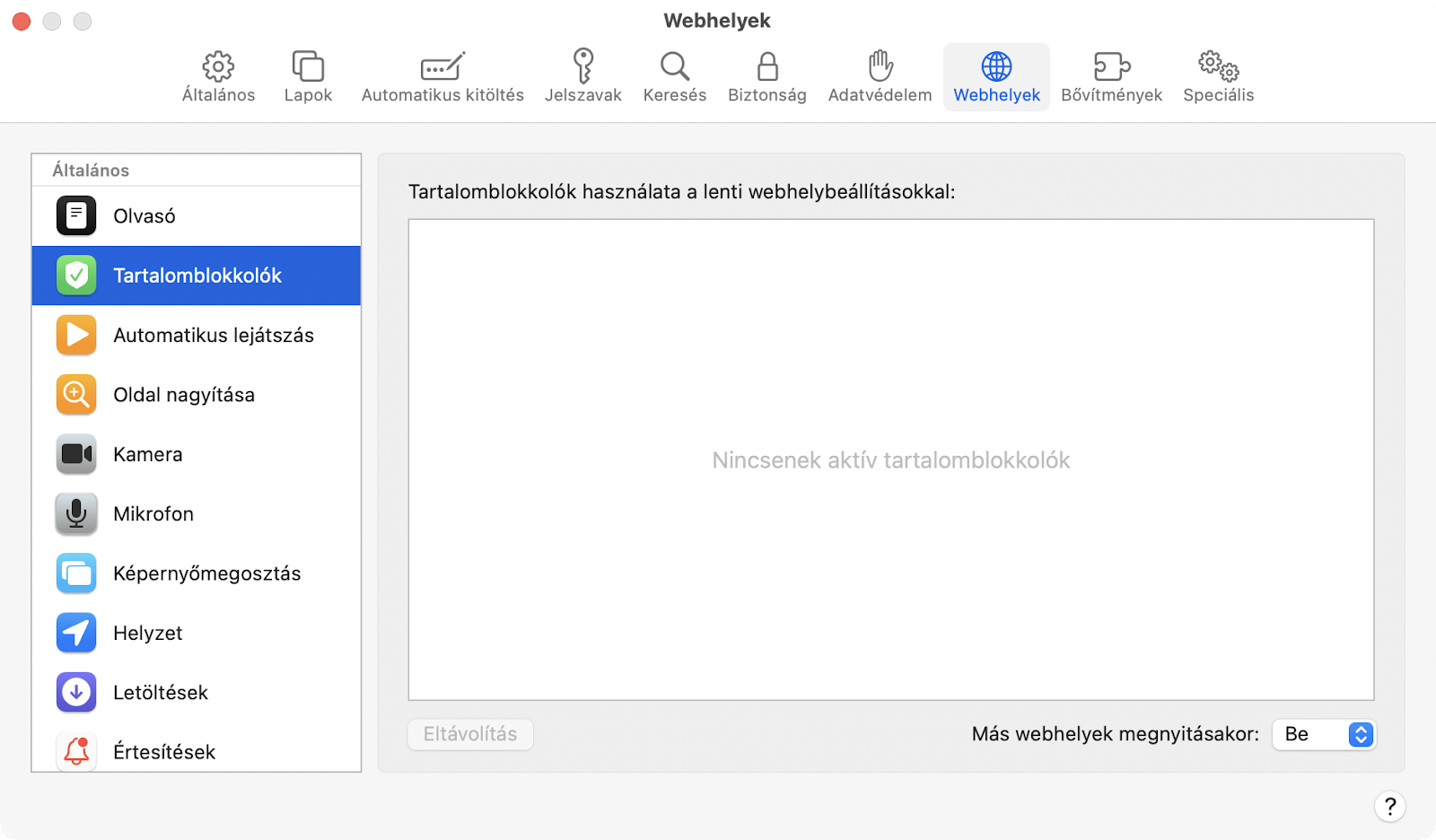Open the Adatvédelem hand icon
Image resolution: width=1436 pixels, height=840 pixels.
[880, 66]
